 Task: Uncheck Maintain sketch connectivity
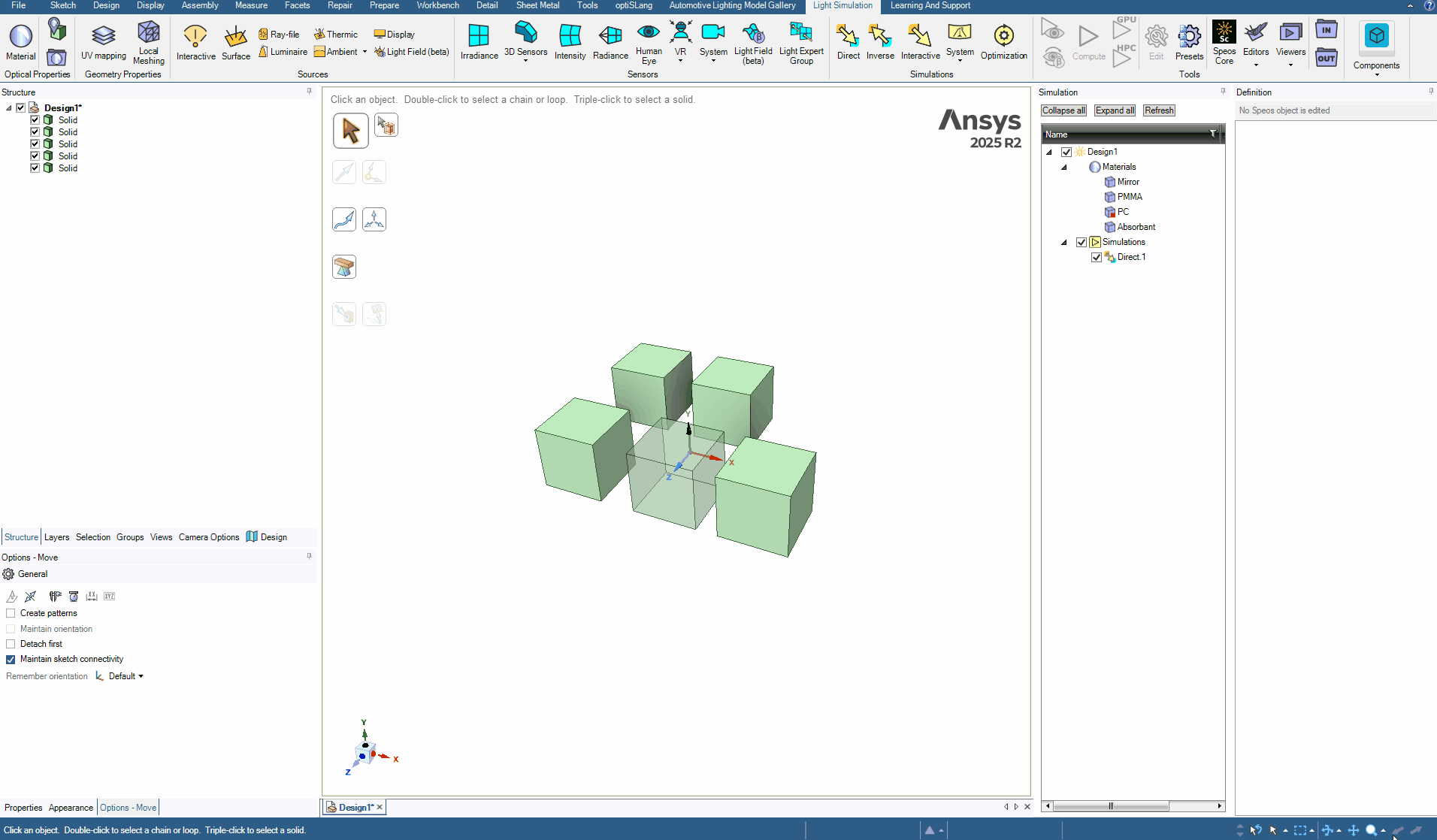11,659
